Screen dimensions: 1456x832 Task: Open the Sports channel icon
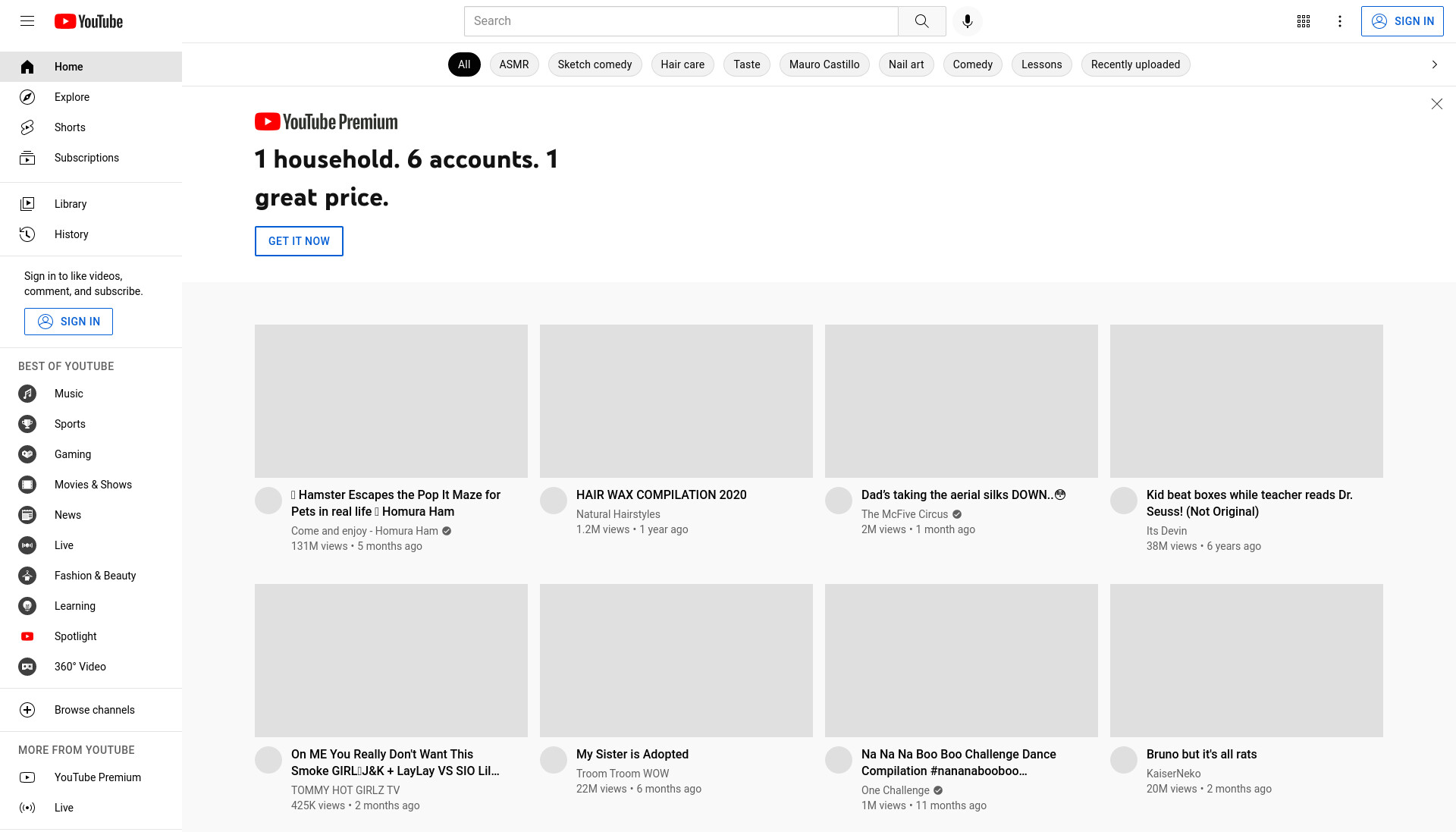tap(27, 424)
